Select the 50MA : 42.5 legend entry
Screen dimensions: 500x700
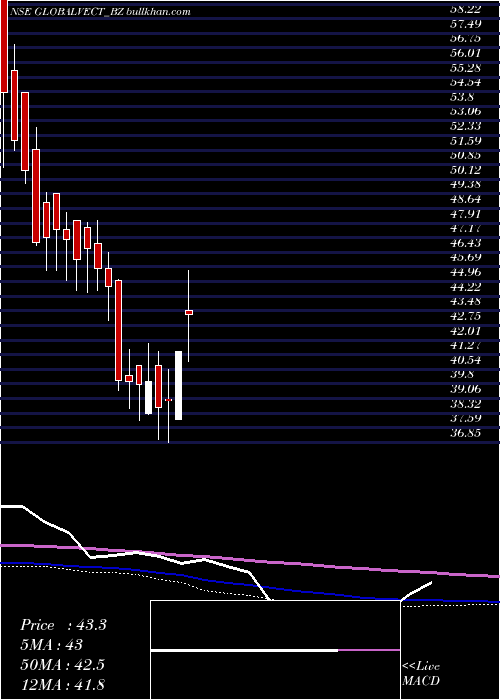tap(62, 665)
